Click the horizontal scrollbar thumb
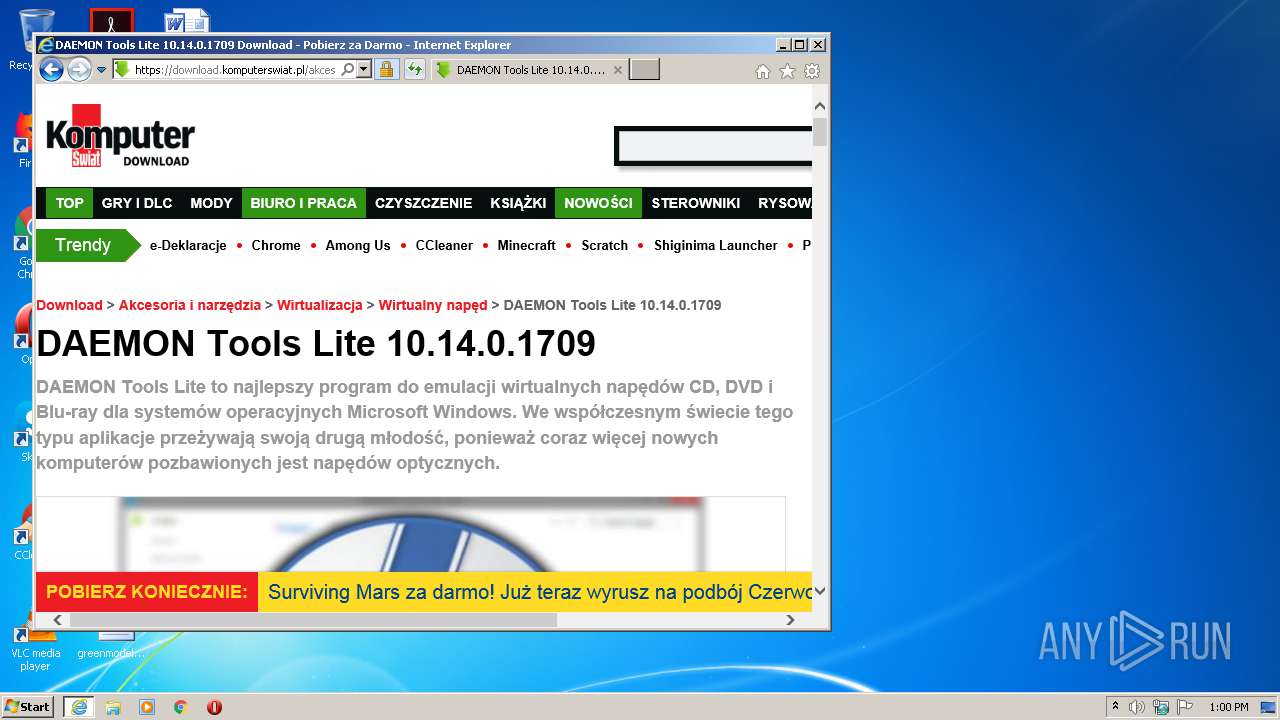 click(312, 620)
